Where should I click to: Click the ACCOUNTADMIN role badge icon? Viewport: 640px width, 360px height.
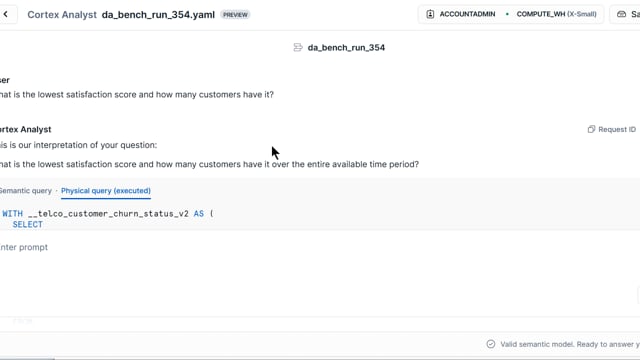pos(430,14)
